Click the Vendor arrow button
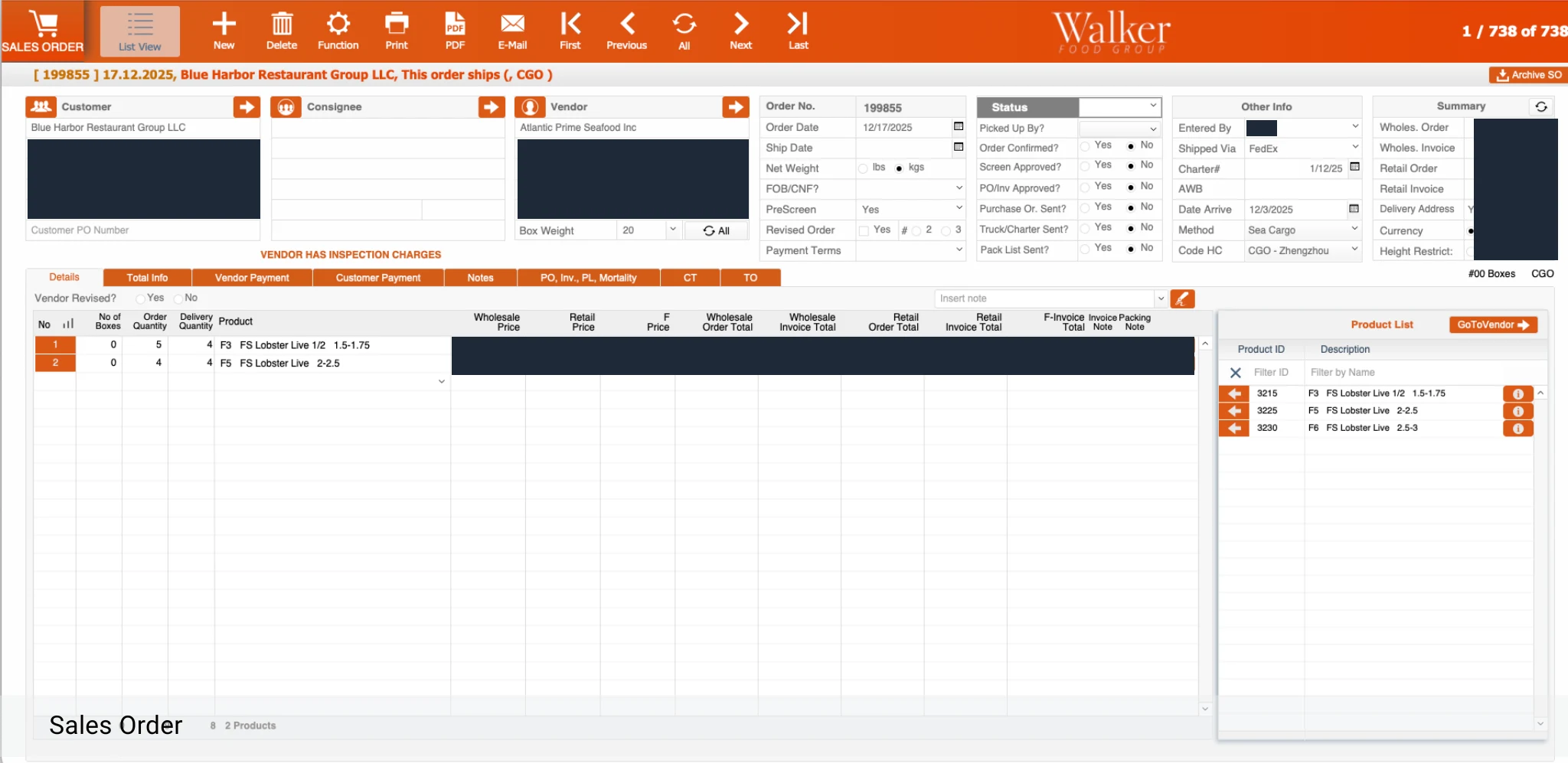Viewport: 1568px width, 763px height. tap(736, 107)
